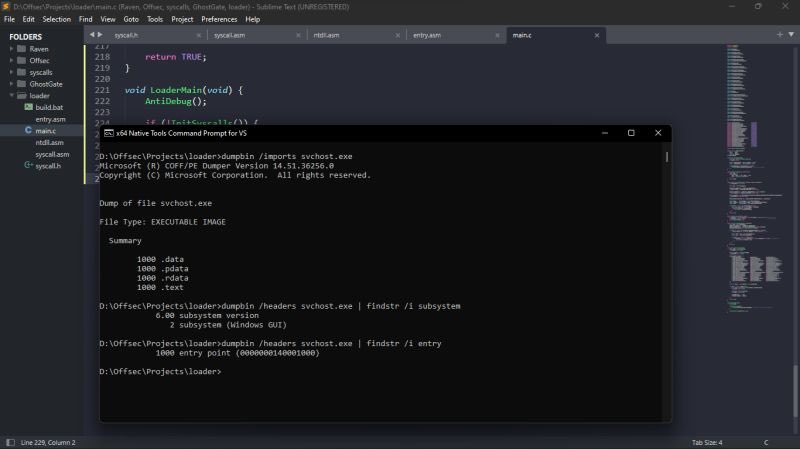Collapse the loader folder
Viewport: 800px width, 449px height.
11,95
